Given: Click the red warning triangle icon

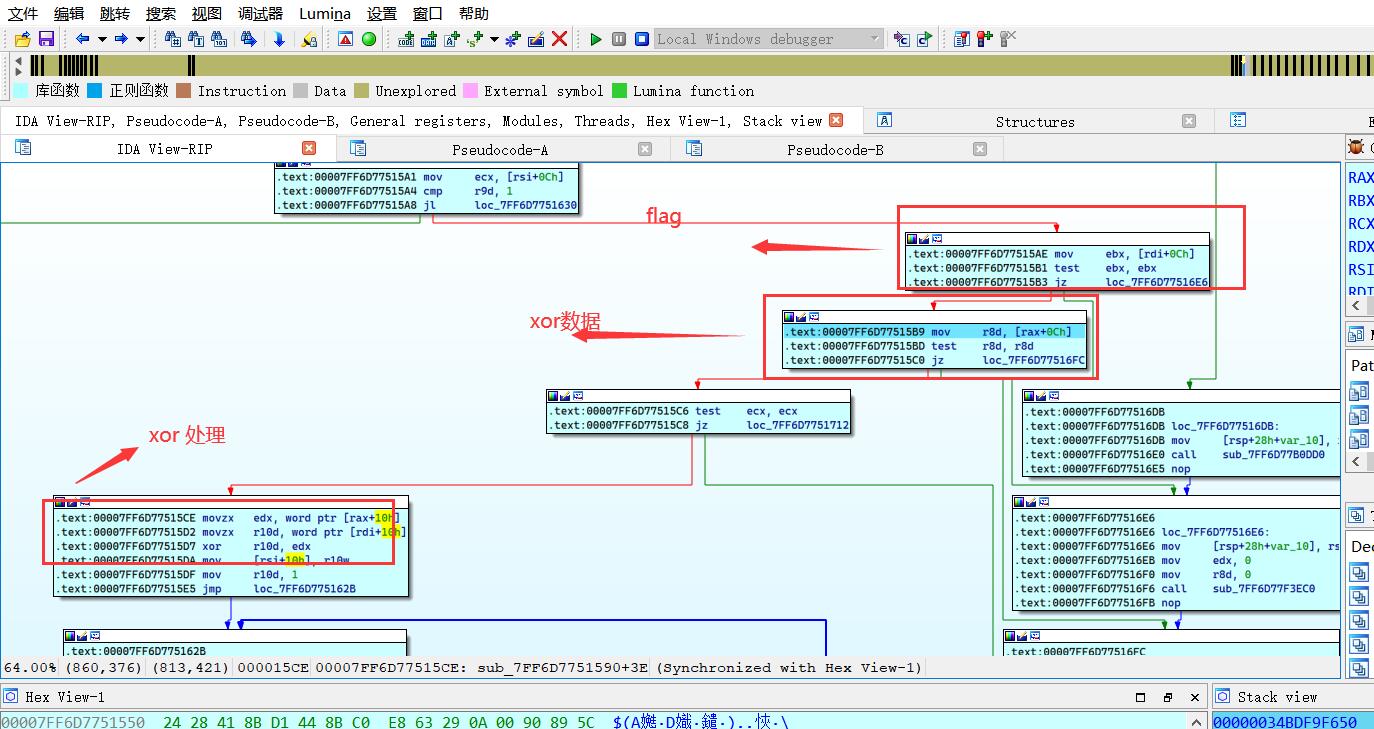Looking at the screenshot, I should [345, 39].
